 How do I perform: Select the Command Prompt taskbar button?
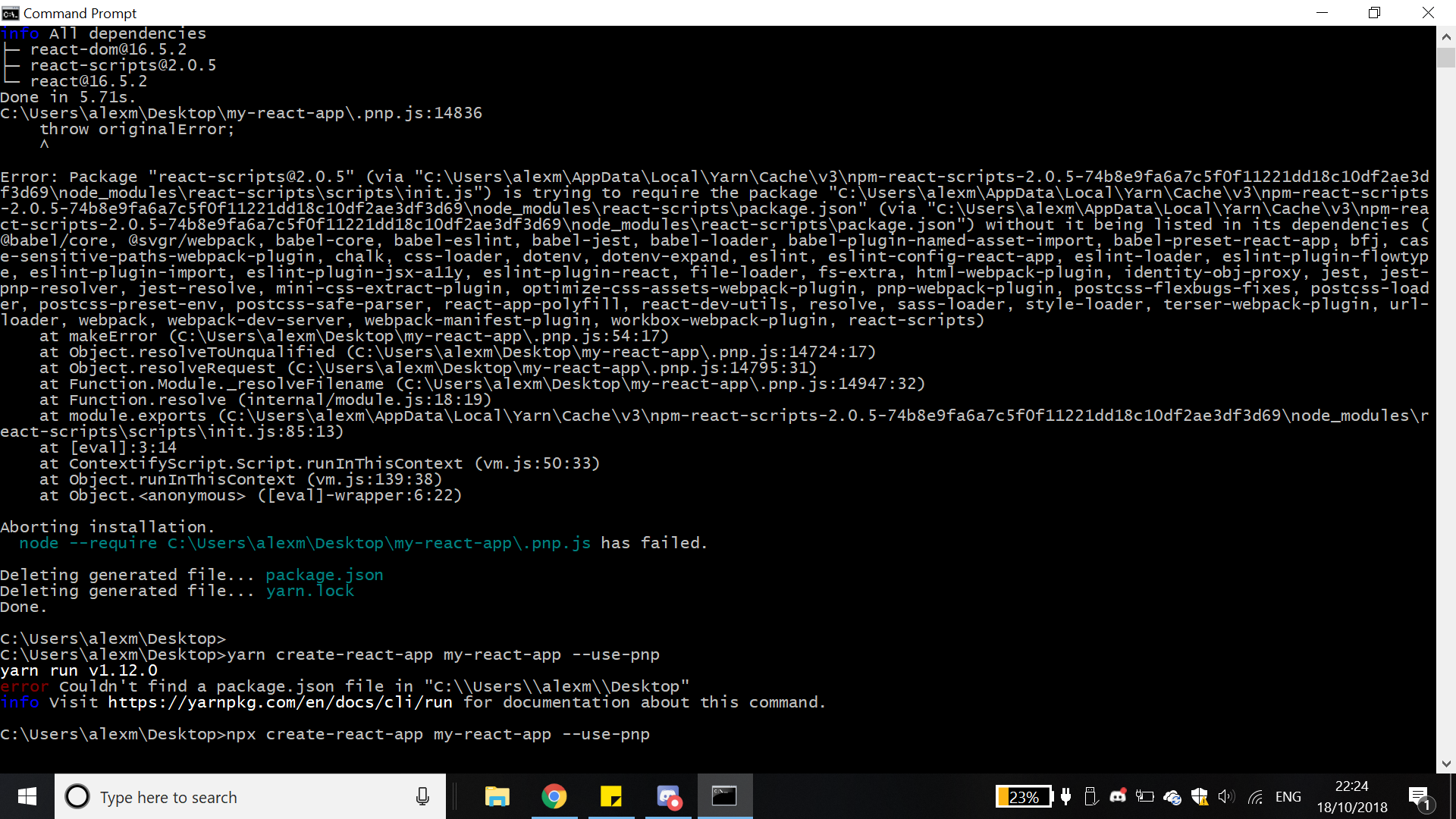tap(725, 796)
